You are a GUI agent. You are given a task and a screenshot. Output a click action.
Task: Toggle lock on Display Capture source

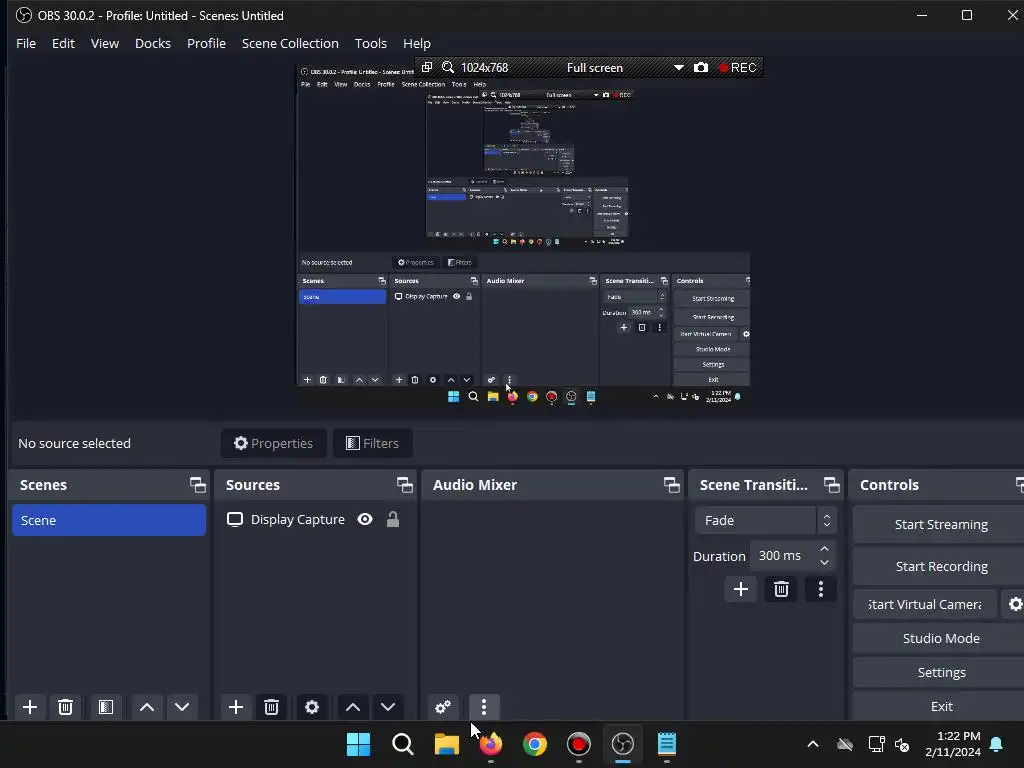392,519
